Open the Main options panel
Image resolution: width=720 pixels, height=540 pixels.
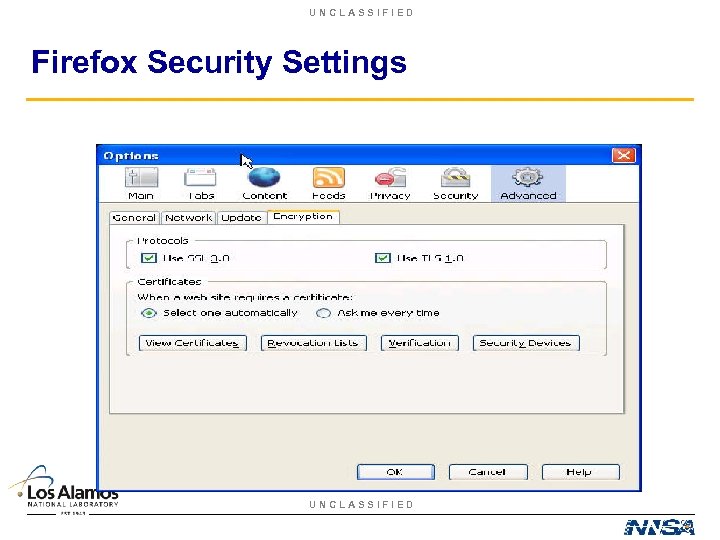click(x=141, y=184)
